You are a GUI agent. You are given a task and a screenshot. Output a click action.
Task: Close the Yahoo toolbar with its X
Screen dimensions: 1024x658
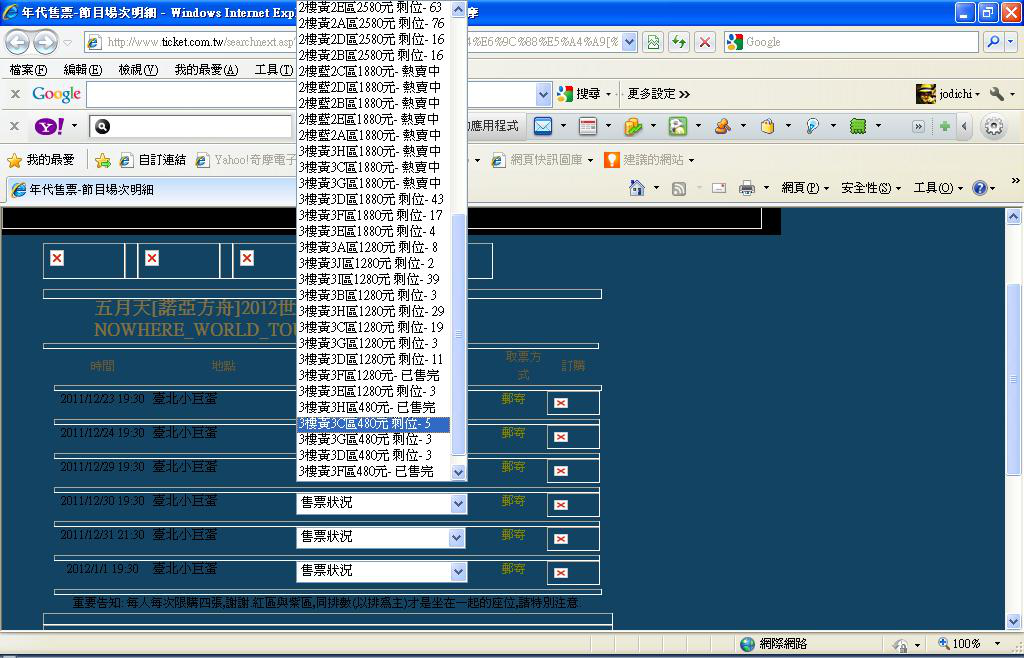point(16,126)
